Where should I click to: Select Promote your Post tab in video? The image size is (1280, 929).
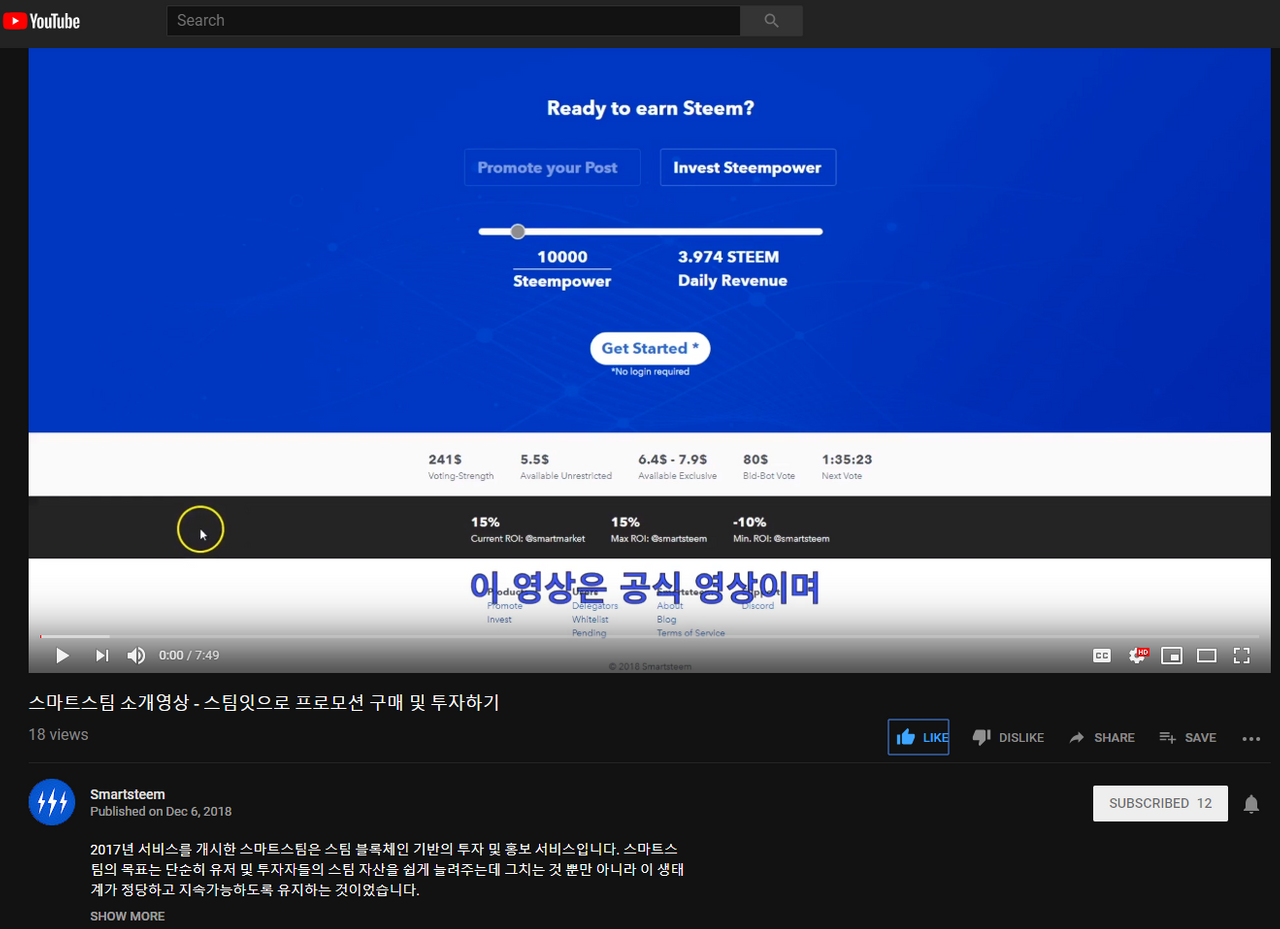(x=552, y=167)
